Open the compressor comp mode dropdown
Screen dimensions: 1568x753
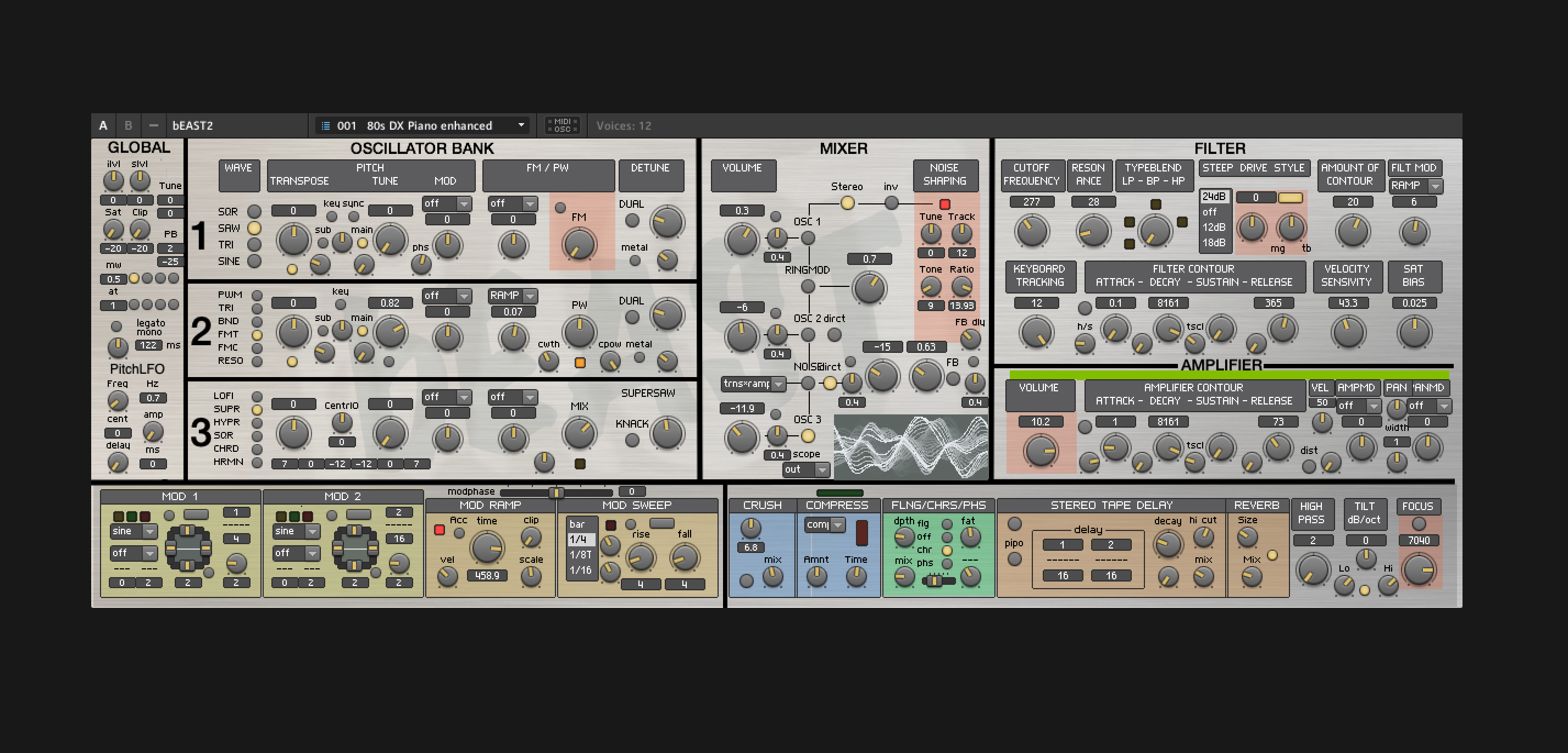click(x=825, y=524)
